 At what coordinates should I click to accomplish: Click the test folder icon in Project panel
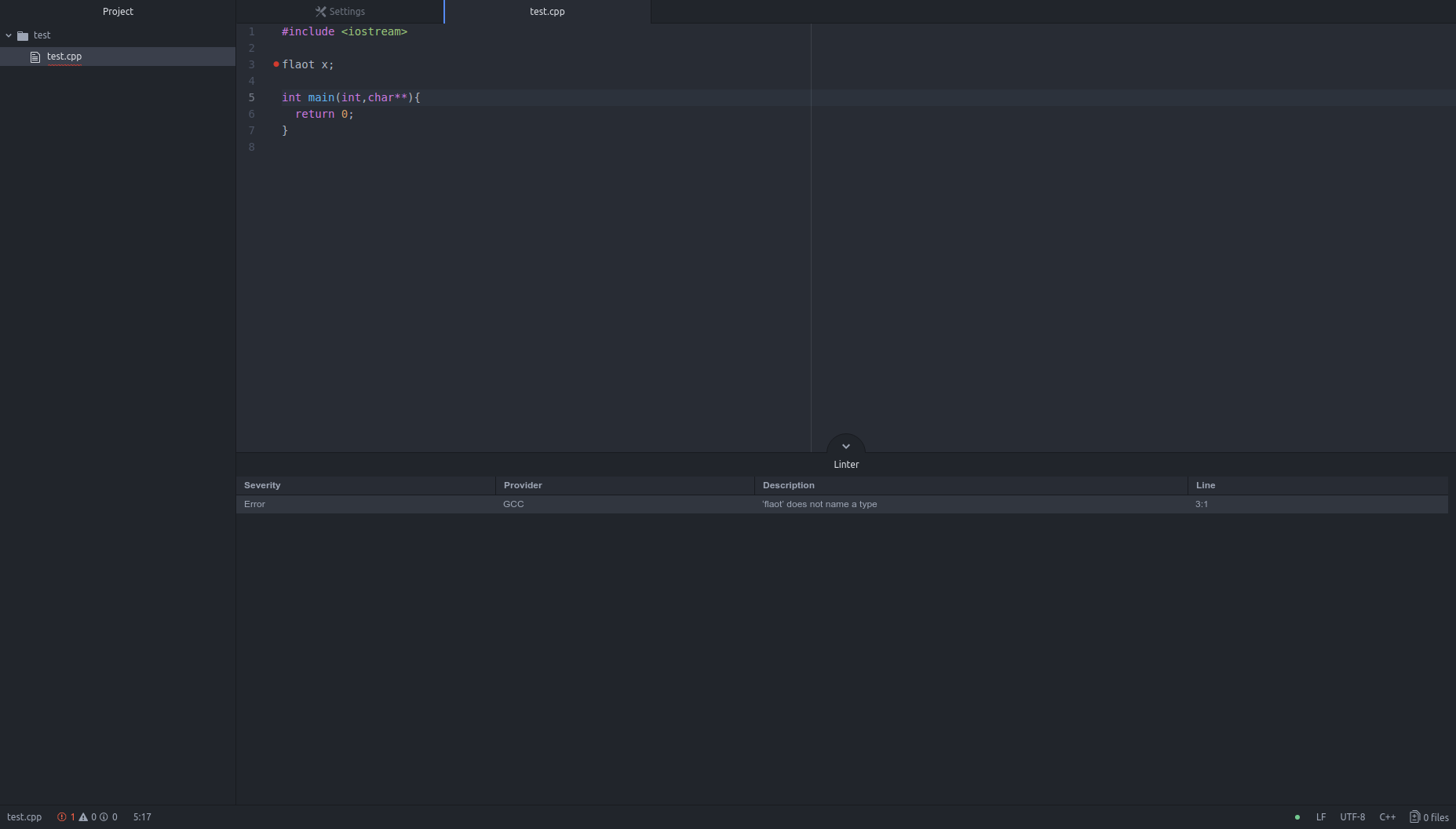pyautogui.click(x=24, y=35)
